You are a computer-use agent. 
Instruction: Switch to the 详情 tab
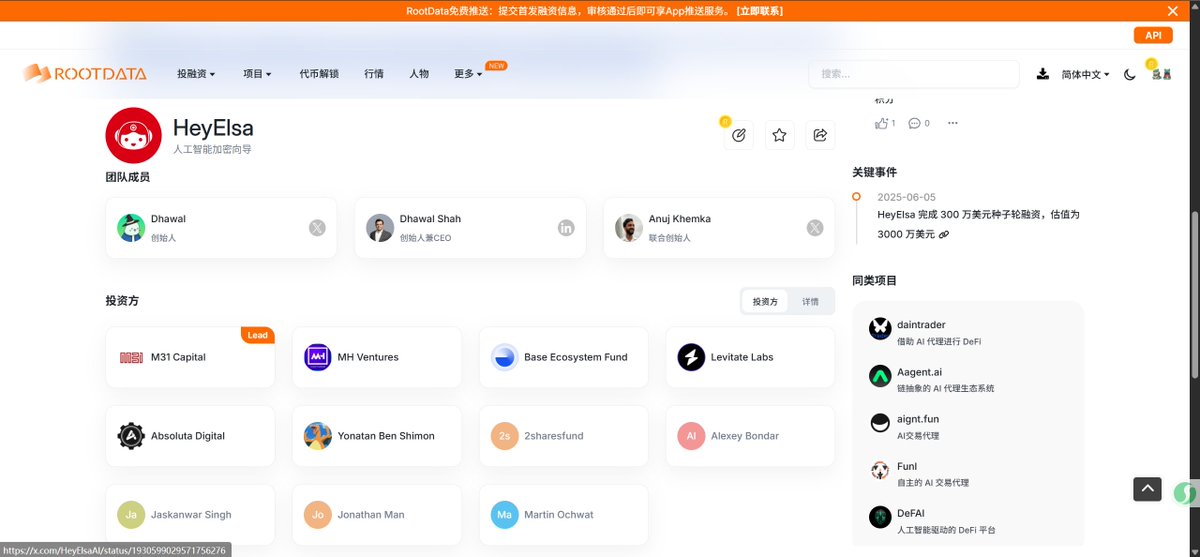point(810,301)
